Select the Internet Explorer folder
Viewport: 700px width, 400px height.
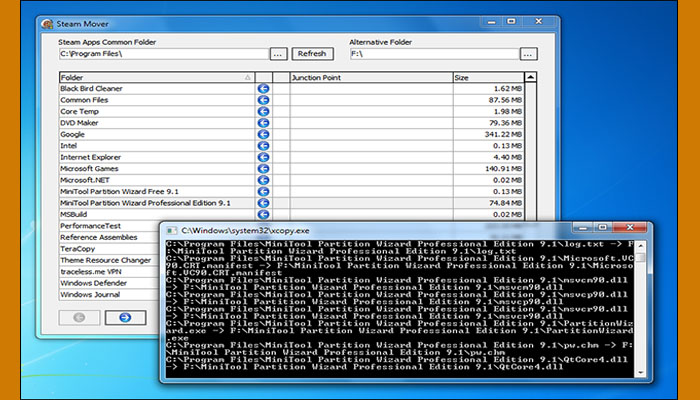click(x=91, y=157)
